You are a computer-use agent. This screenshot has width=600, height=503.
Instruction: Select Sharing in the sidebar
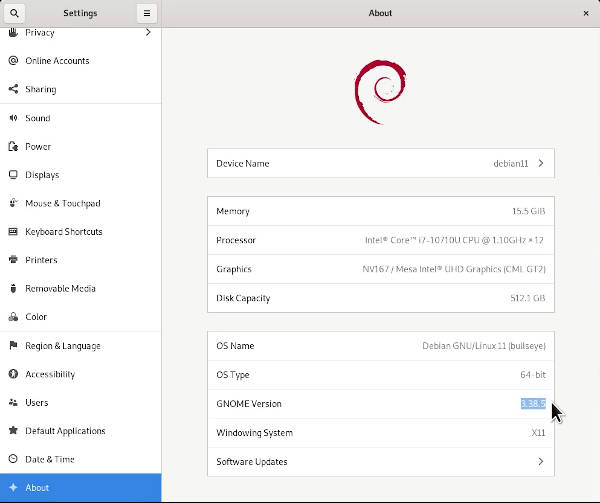tap(80, 89)
